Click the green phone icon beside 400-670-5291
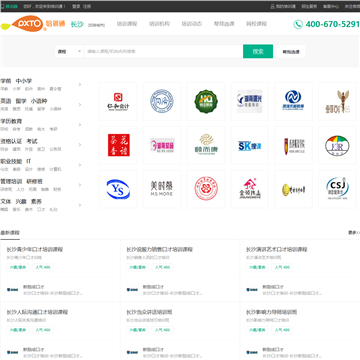The width and height of the screenshot is (360, 360). click(298, 24)
